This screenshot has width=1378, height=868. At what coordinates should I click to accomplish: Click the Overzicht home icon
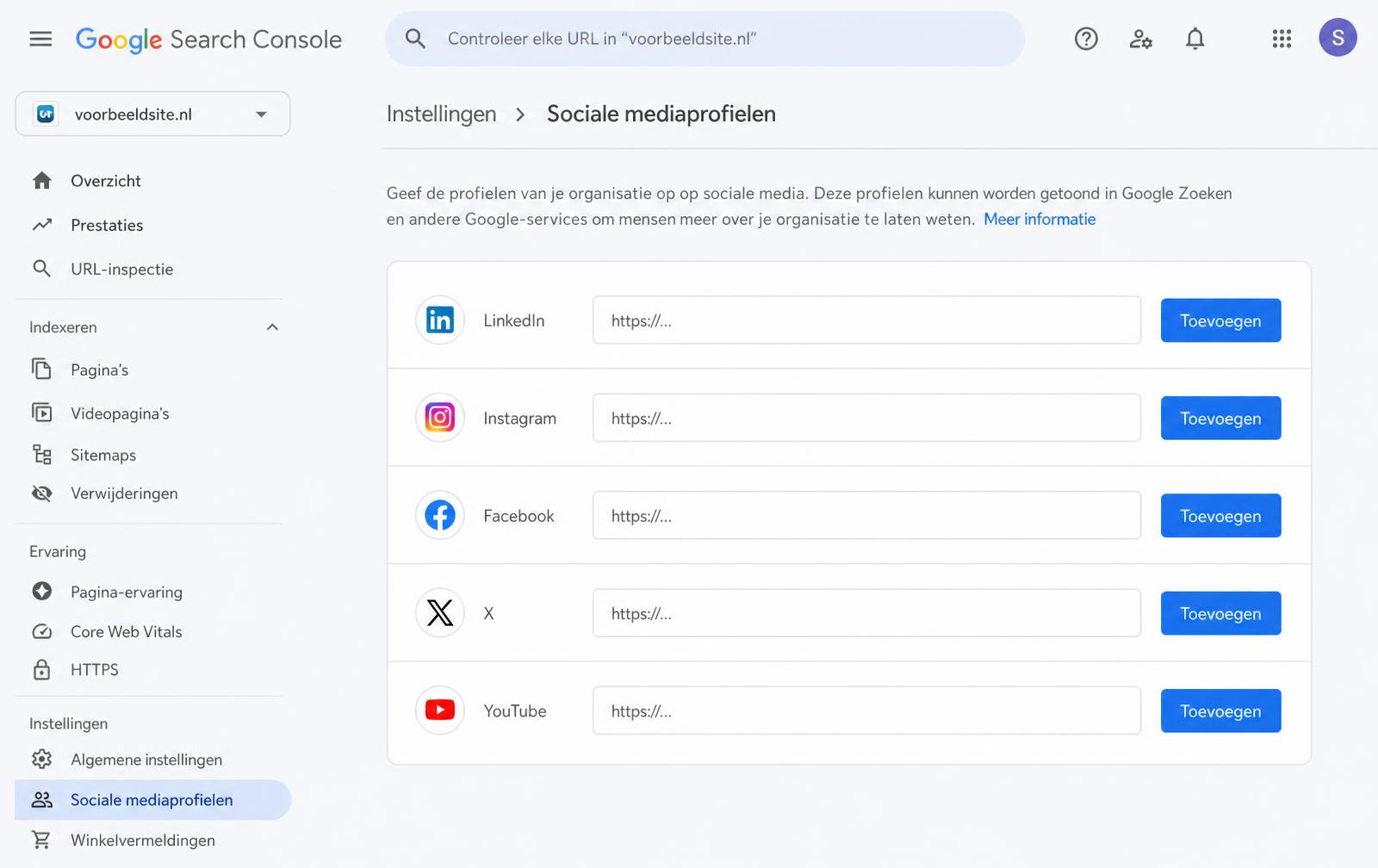pos(42,181)
